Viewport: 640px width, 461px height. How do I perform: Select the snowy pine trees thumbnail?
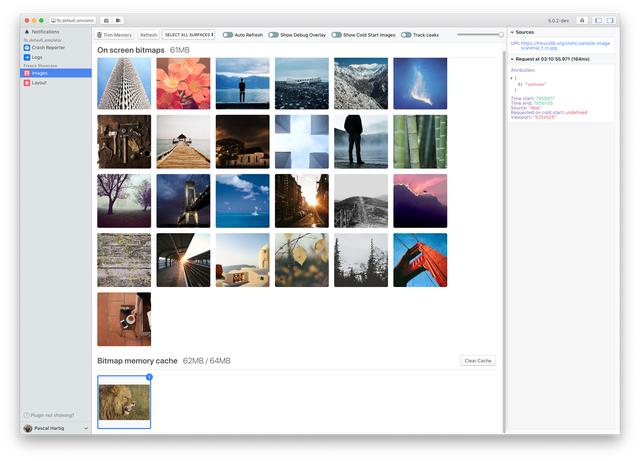pos(361,260)
